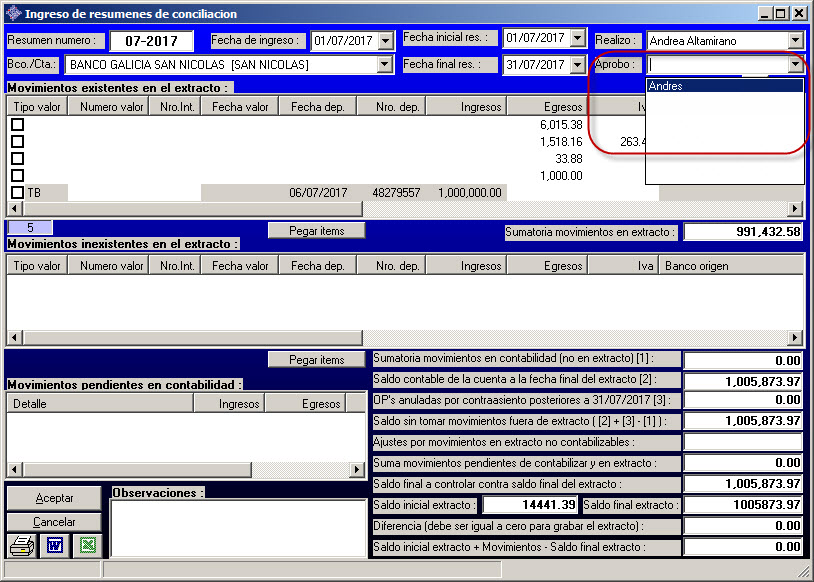Open the Realizo dropdown arrow

point(795,40)
